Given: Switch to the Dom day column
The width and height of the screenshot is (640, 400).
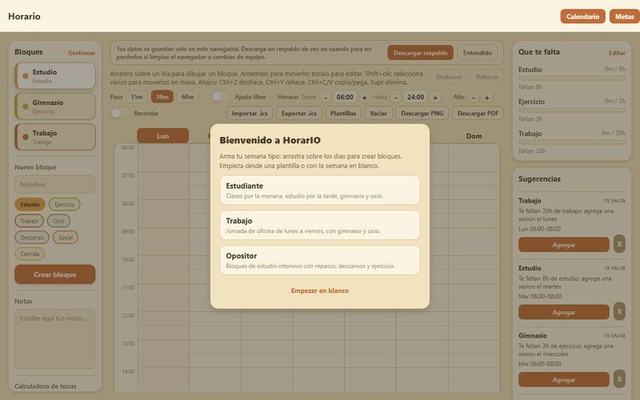Looking at the screenshot, I should [474, 136].
